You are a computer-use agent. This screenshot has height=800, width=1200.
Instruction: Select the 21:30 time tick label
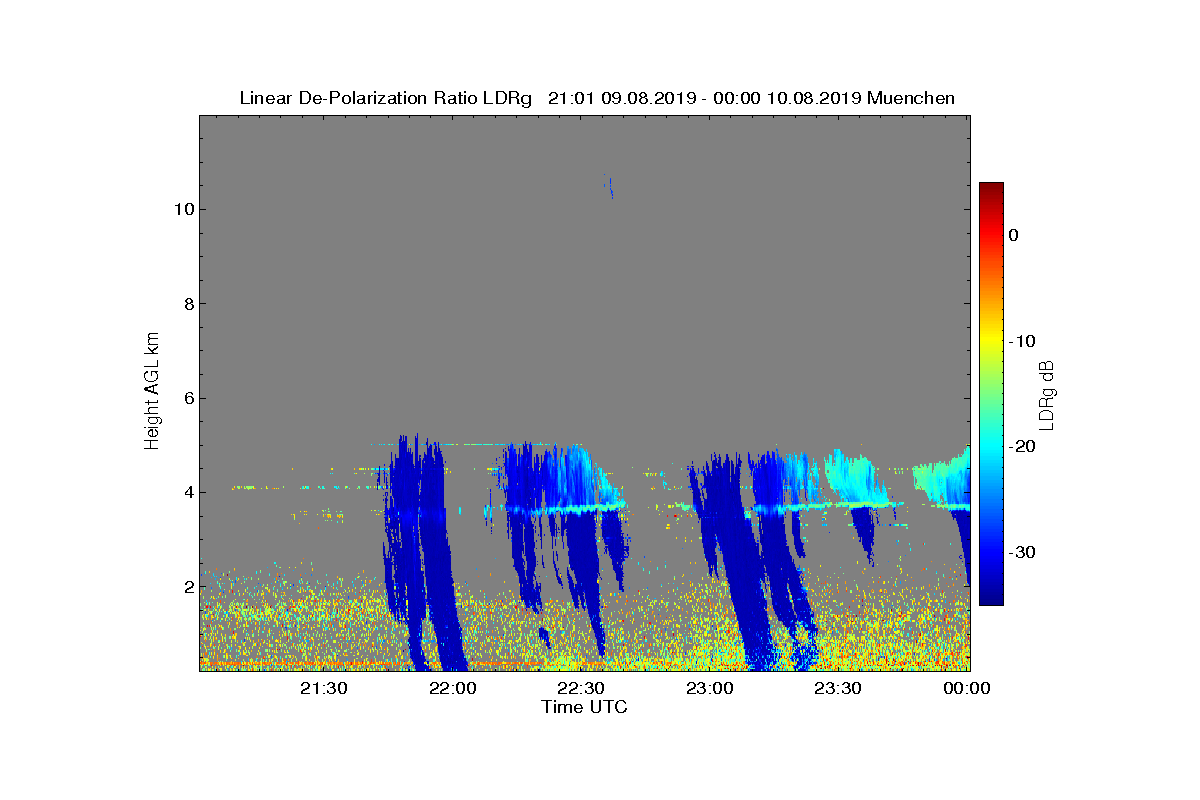point(324,688)
